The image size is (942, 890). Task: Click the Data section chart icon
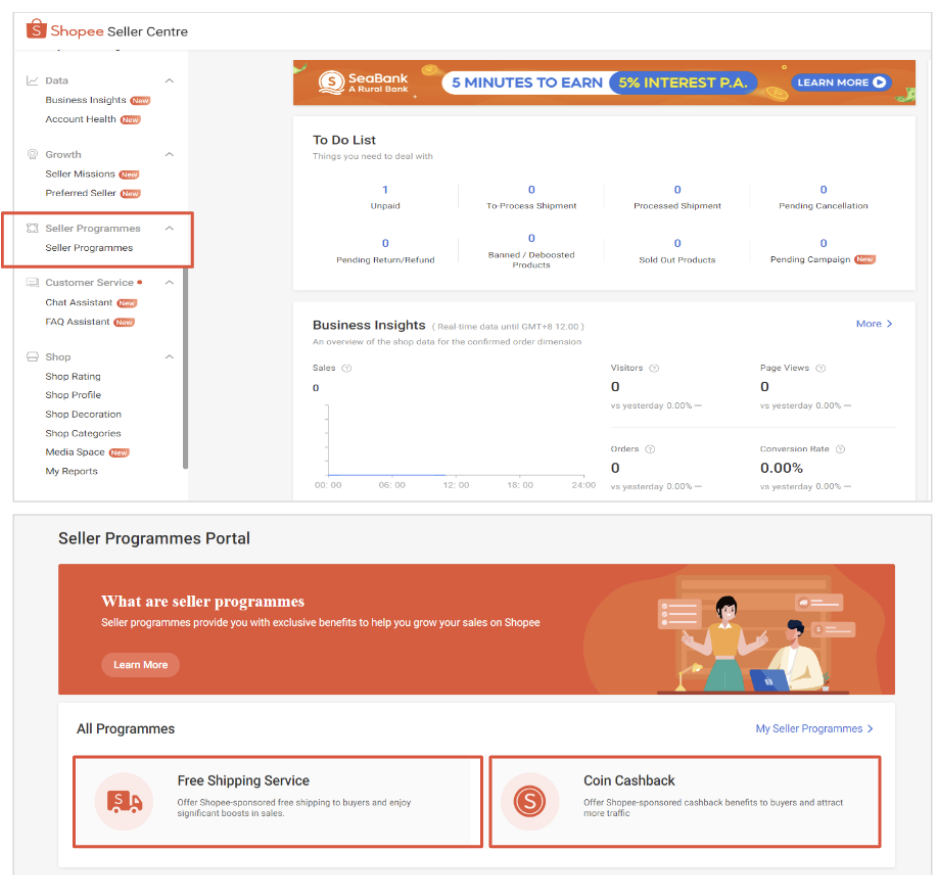click(x=33, y=80)
